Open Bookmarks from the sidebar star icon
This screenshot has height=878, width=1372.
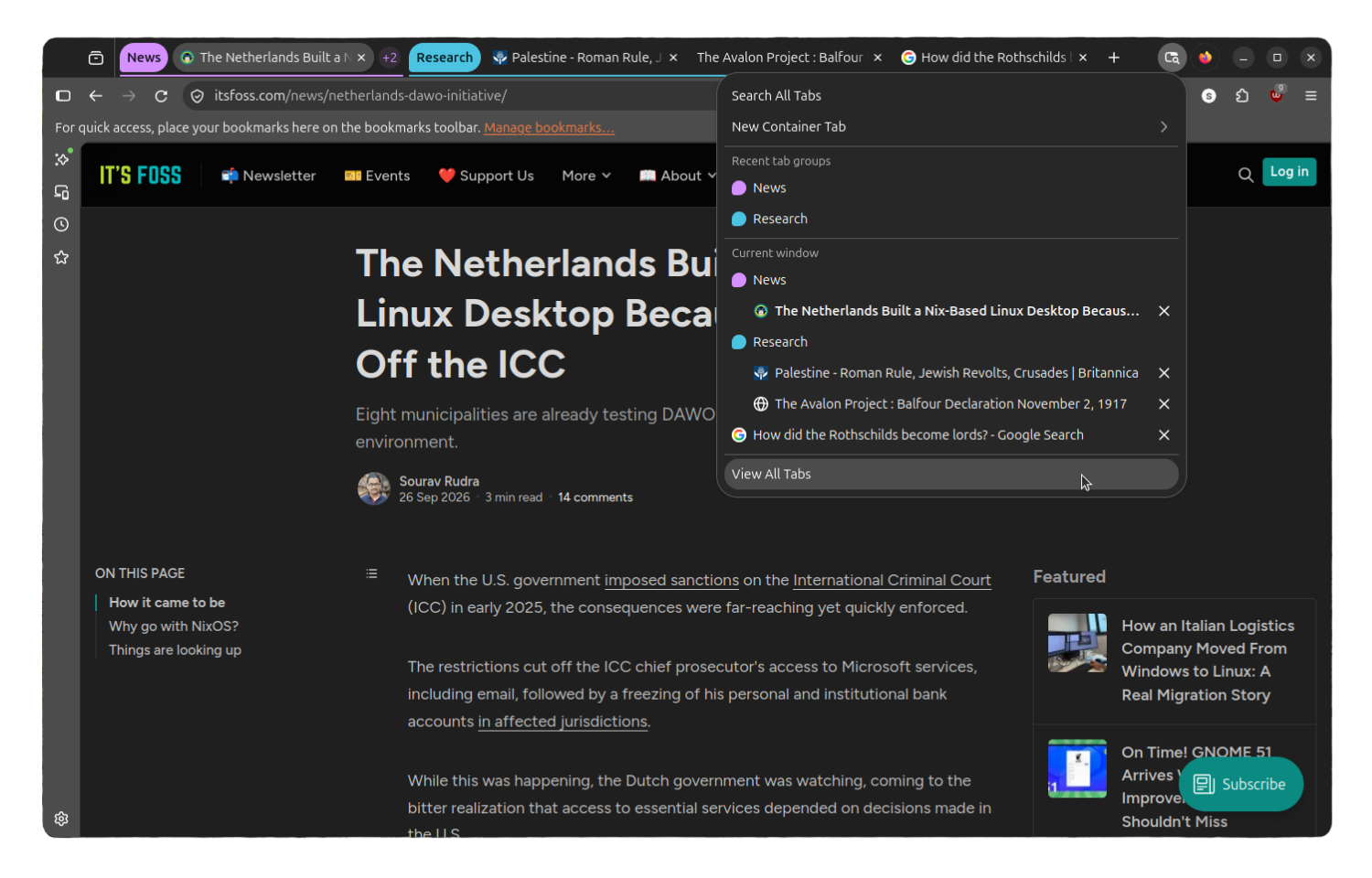[62, 258]
